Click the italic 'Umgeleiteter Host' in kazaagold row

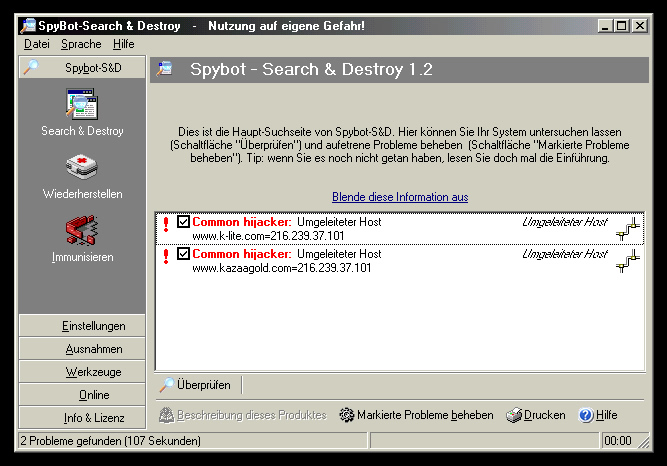[x=565, y=254]
